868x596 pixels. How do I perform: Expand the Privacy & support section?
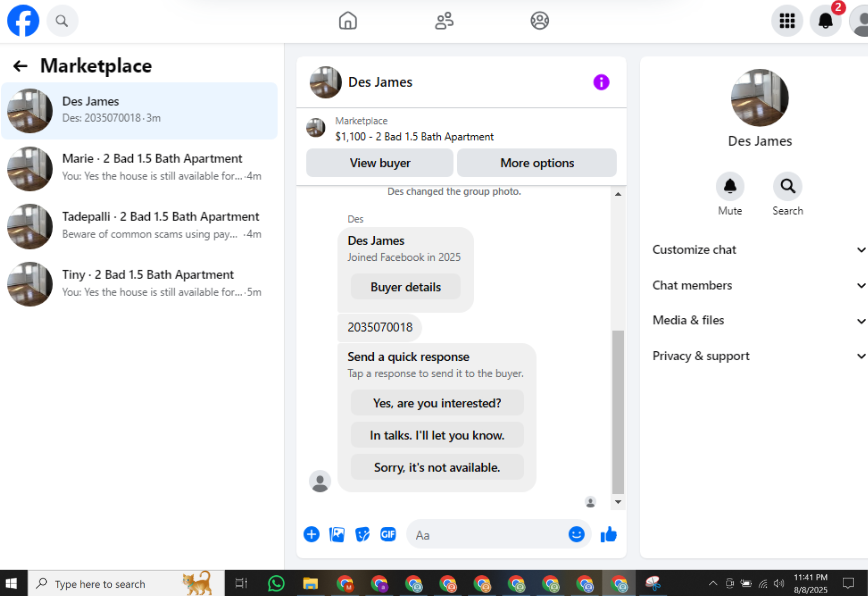click(758, 356)
